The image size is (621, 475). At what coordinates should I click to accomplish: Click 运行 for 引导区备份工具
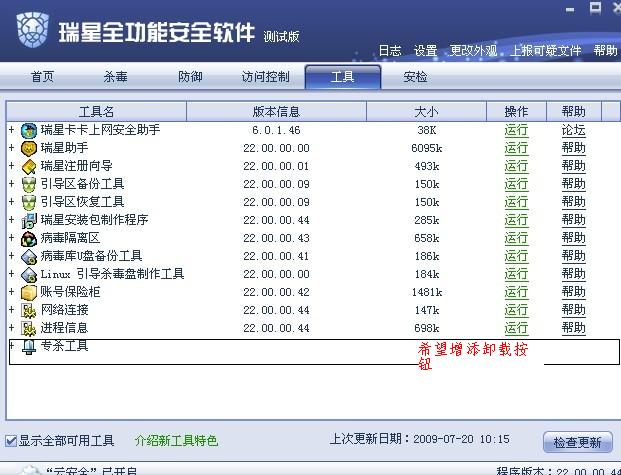tap(516, 184)
